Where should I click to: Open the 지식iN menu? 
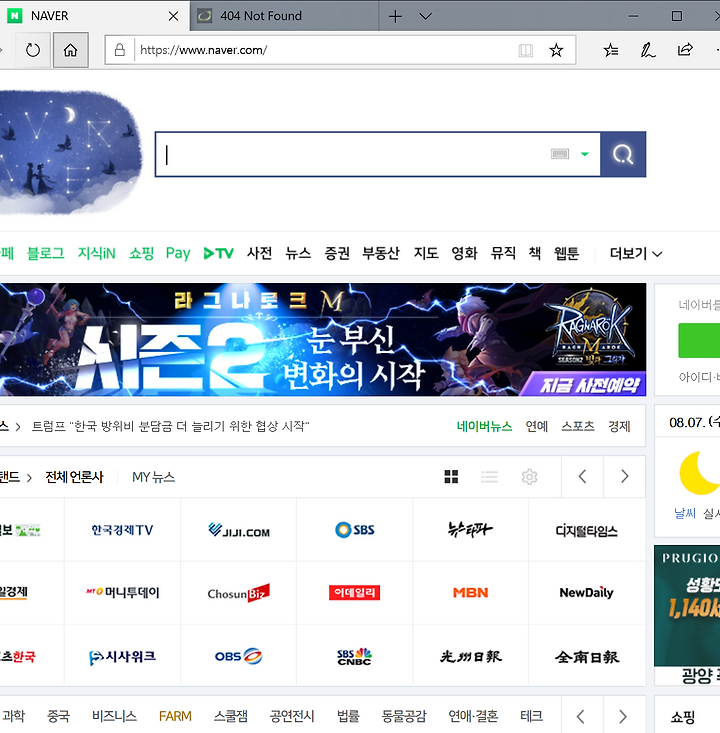[x=97, y=253]
